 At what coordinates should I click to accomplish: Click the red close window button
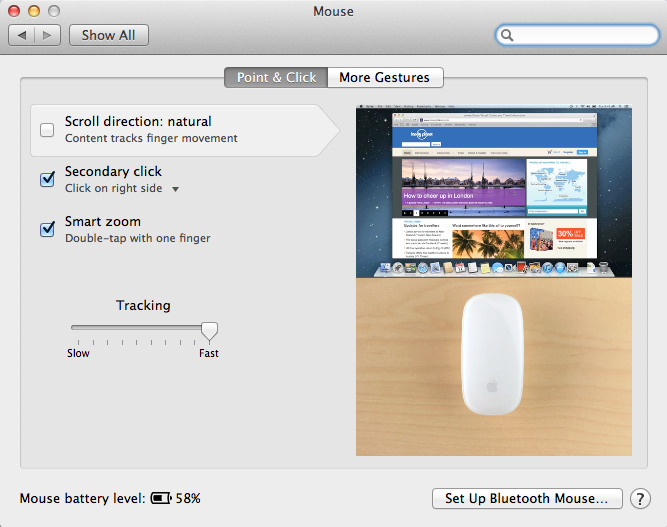click(14, 11)
